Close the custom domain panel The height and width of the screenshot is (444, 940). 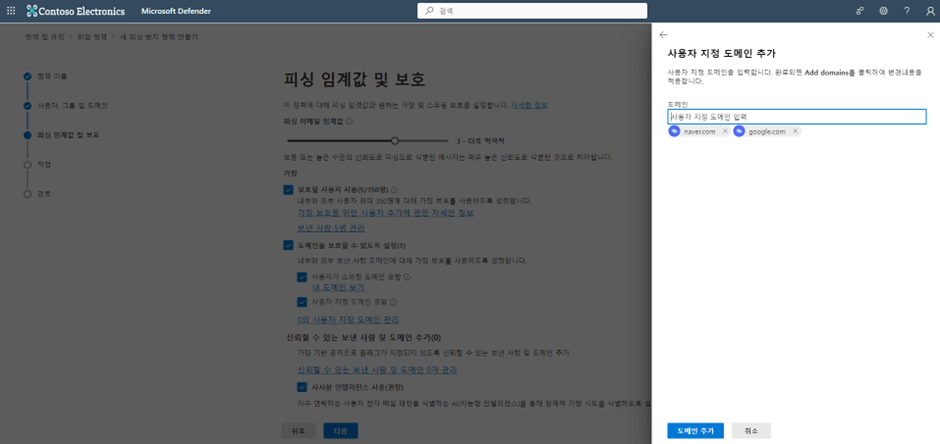(930, 35)
